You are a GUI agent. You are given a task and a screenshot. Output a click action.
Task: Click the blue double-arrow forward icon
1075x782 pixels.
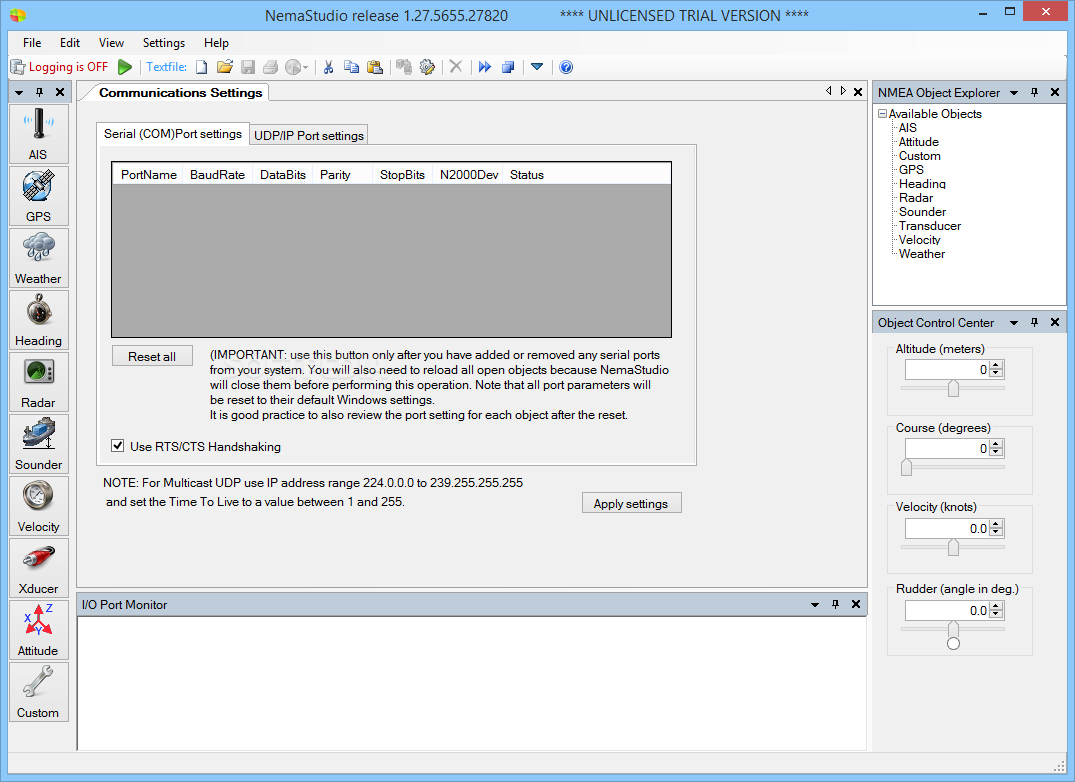coord(485,67)
